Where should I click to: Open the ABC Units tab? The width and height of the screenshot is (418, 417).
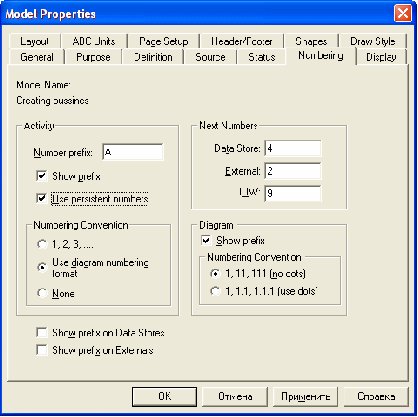(94, 41)
